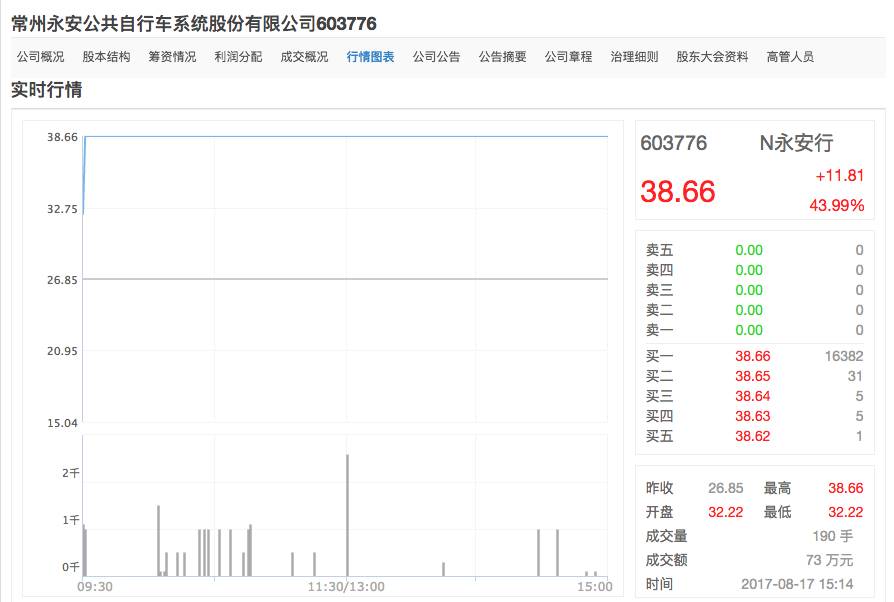View the 公司公告 tab
The height and width of the screenshot is (602, 894).
pos(437,56)
